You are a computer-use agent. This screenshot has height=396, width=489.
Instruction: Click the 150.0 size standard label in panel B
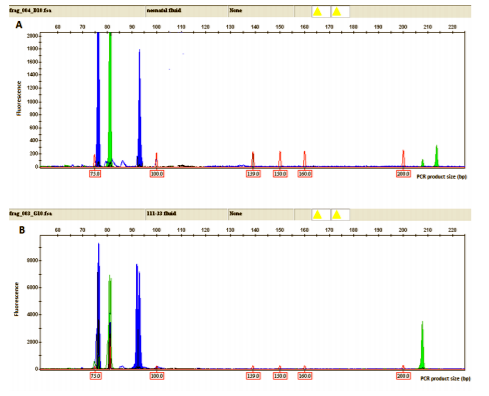pos(280,376)
